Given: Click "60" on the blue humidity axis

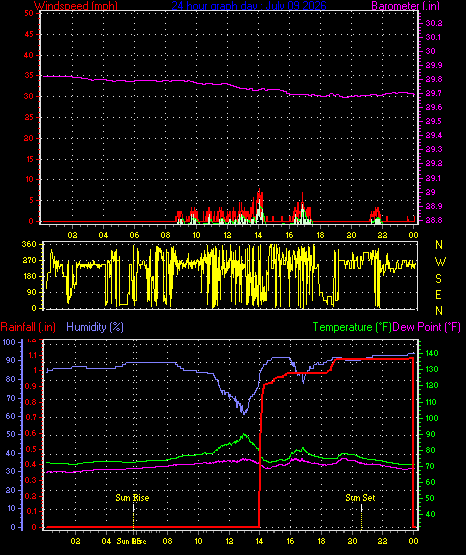Looking at the screenshot, I should pyautogui.click(x=11, y=416).
